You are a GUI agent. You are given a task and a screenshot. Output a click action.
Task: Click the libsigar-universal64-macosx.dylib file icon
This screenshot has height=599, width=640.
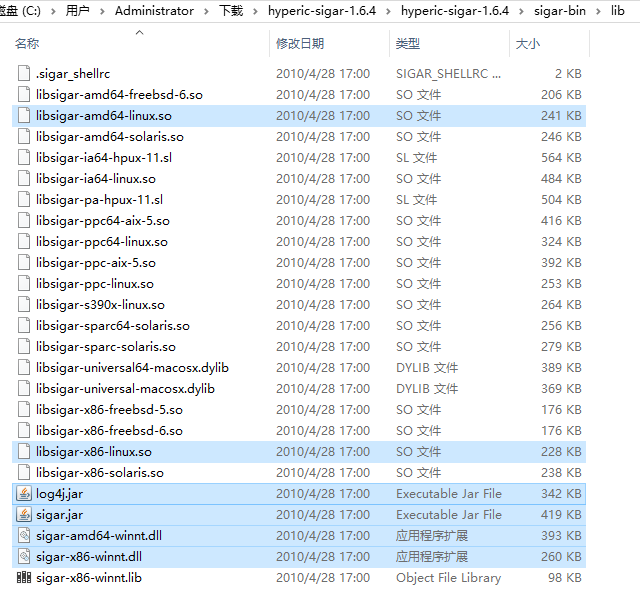point(24,368)
